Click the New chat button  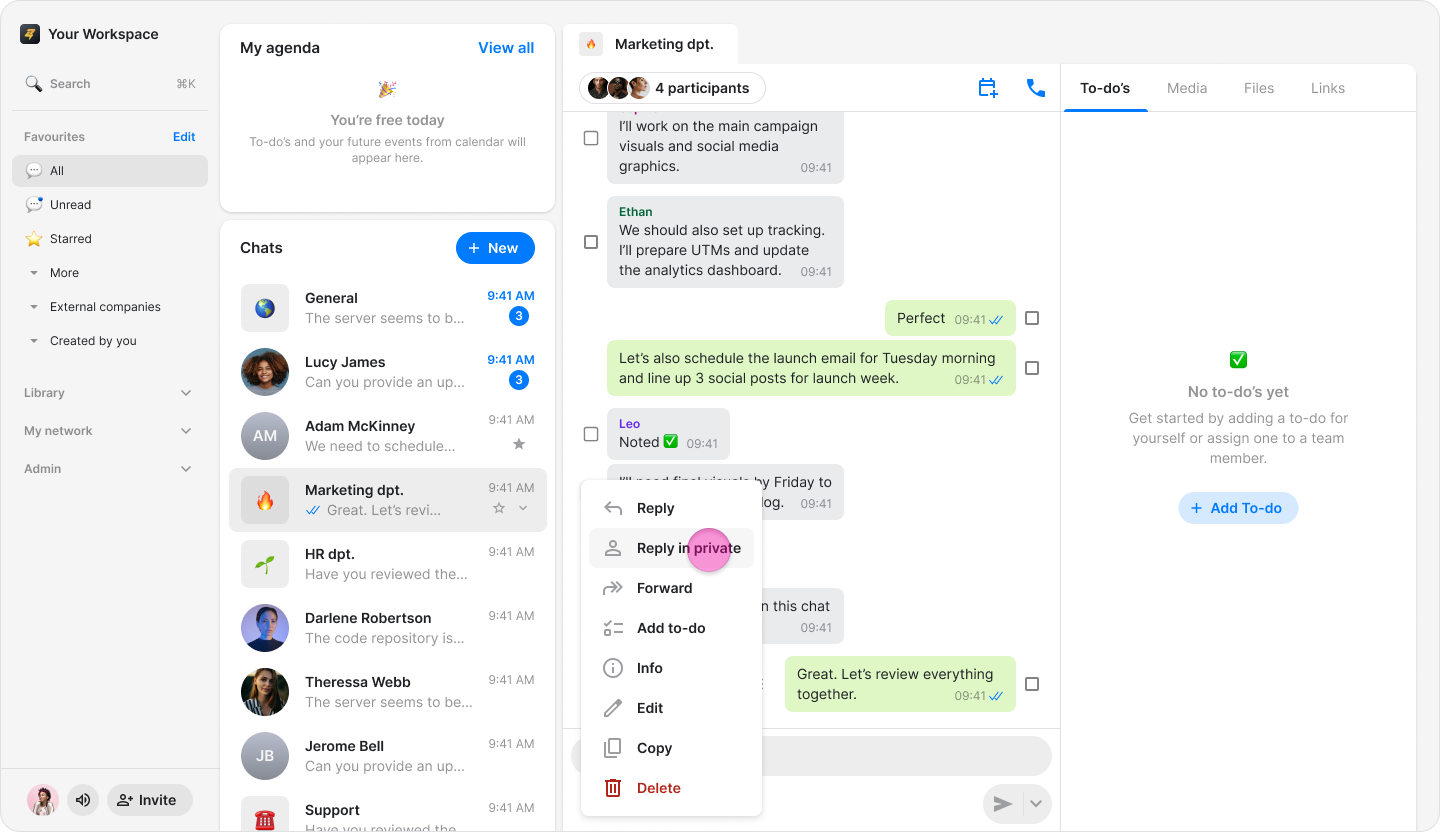pyautogui.click(x=495, y=248)
